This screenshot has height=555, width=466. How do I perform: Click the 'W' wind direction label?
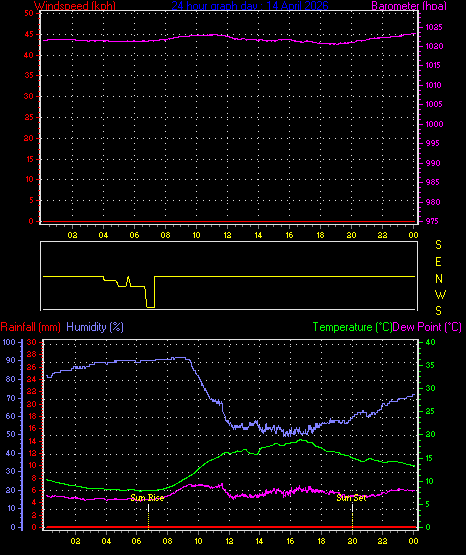(440, 294)
